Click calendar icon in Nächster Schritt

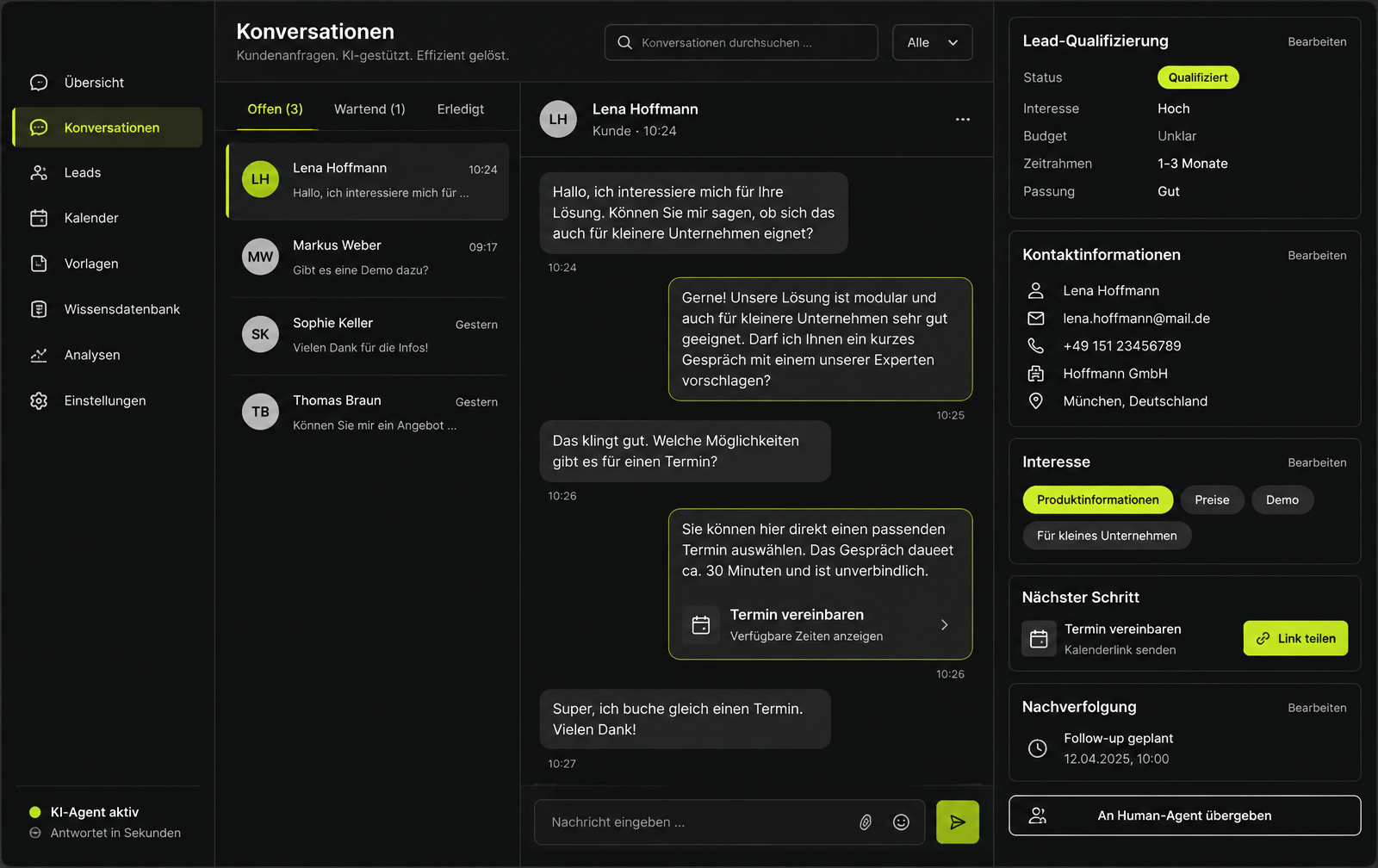point(1039,639)
